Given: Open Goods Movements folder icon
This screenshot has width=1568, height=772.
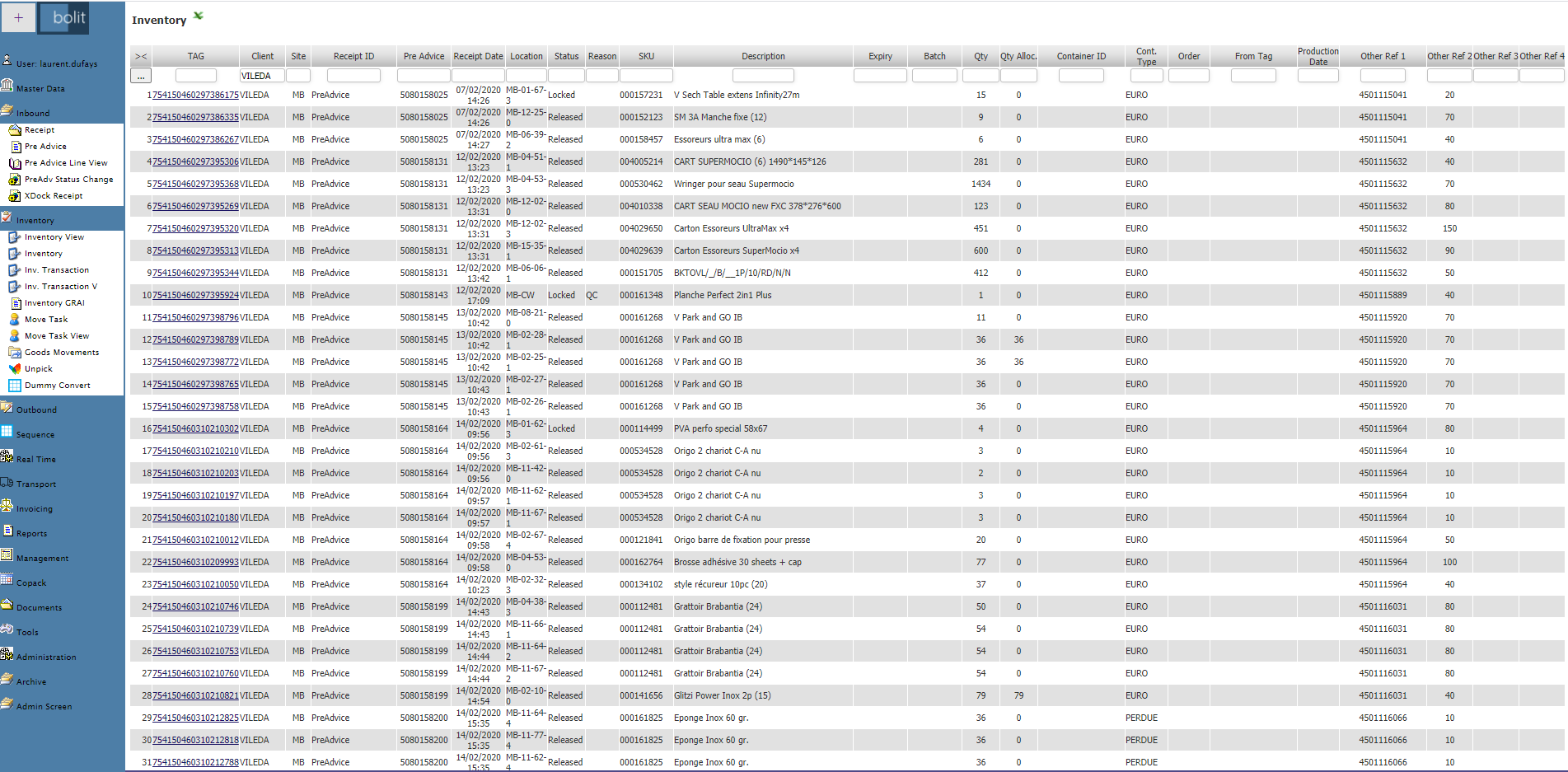Looking at the screenshot, I should coord(15,352).
